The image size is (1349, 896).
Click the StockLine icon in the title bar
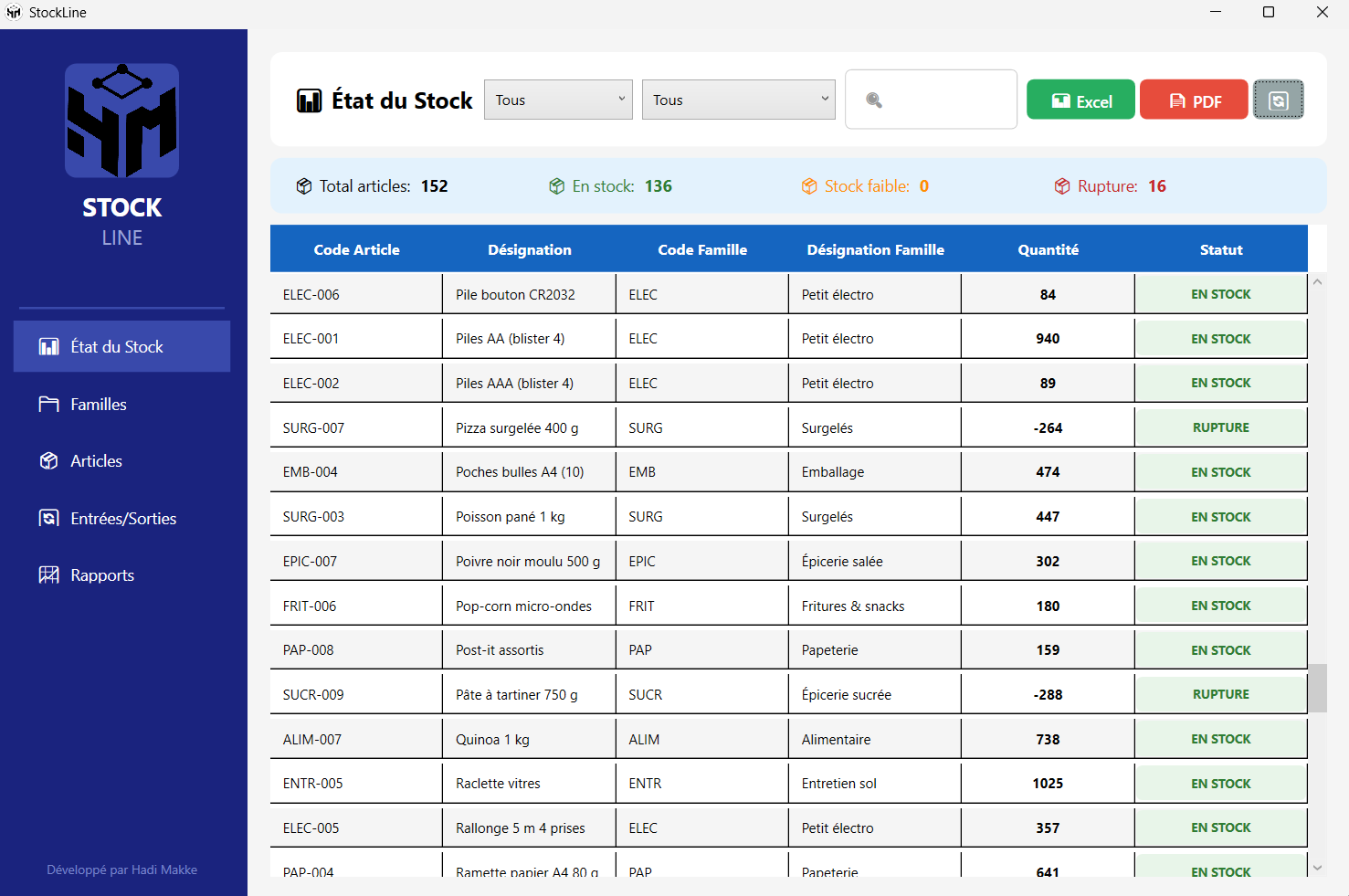[13, 12]
